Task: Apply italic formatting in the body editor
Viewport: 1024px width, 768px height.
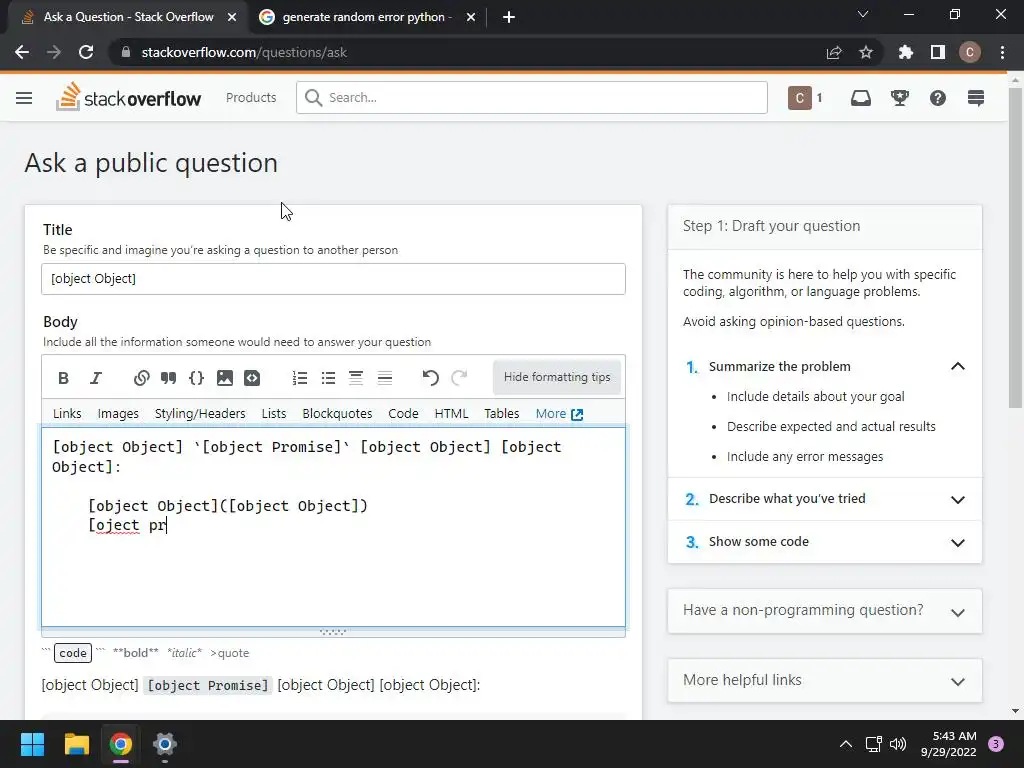Action: click(96, 377)
